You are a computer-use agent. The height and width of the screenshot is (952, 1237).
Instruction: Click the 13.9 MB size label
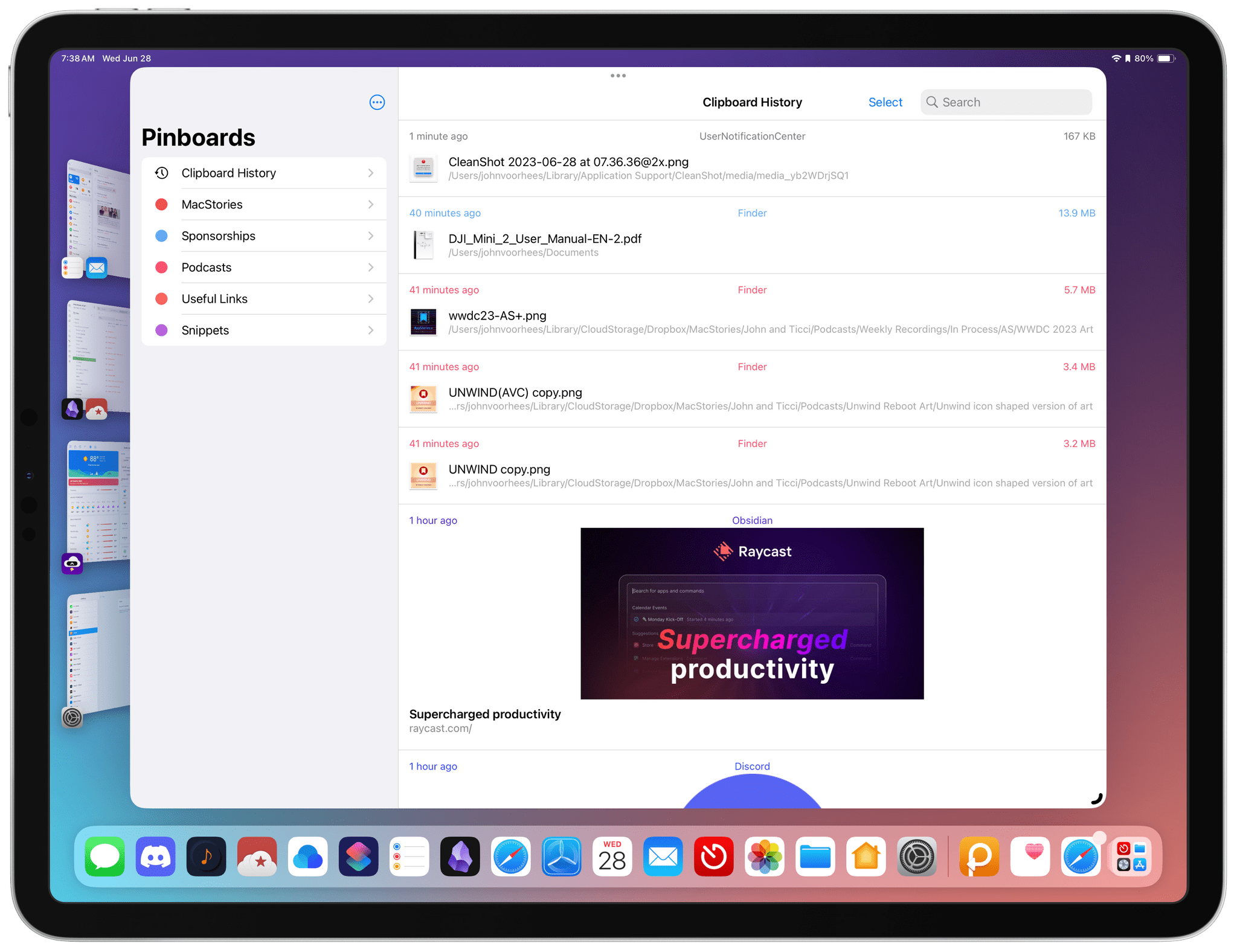pos(1076,213)
